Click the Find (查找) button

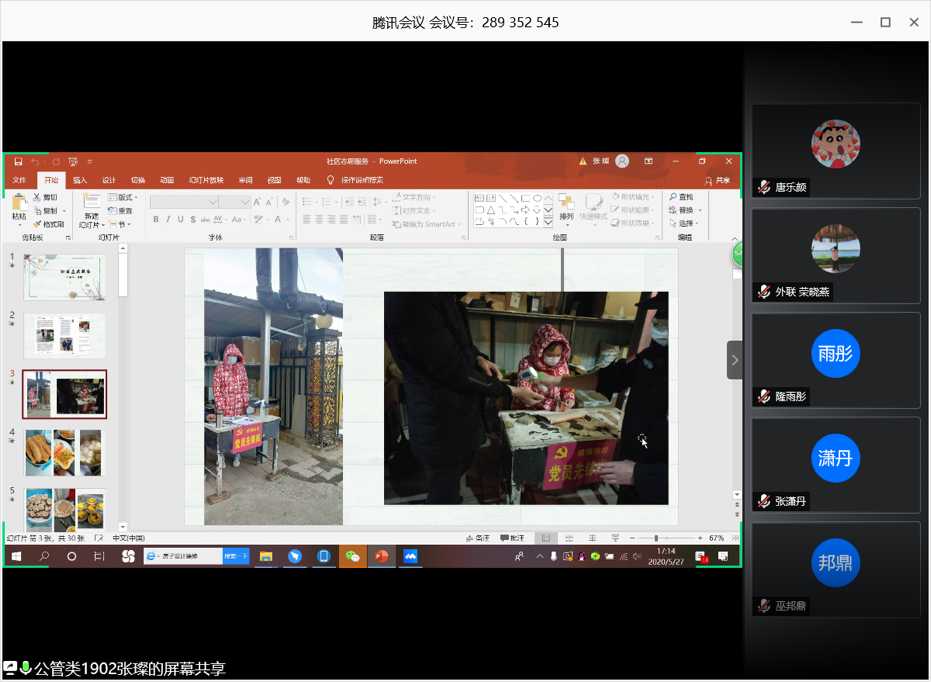click(682, 197)
